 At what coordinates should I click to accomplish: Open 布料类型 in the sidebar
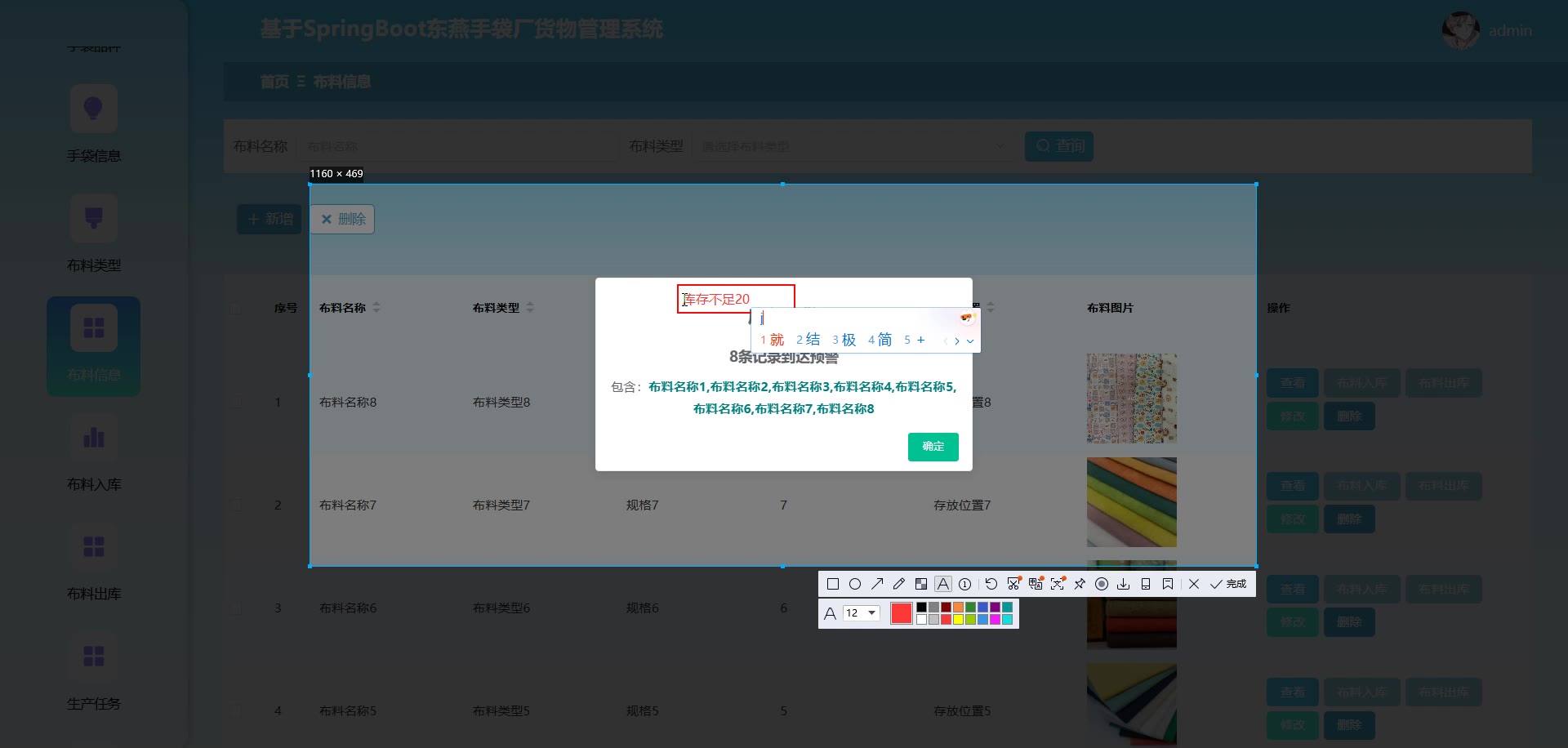click(x=94, y=234)
